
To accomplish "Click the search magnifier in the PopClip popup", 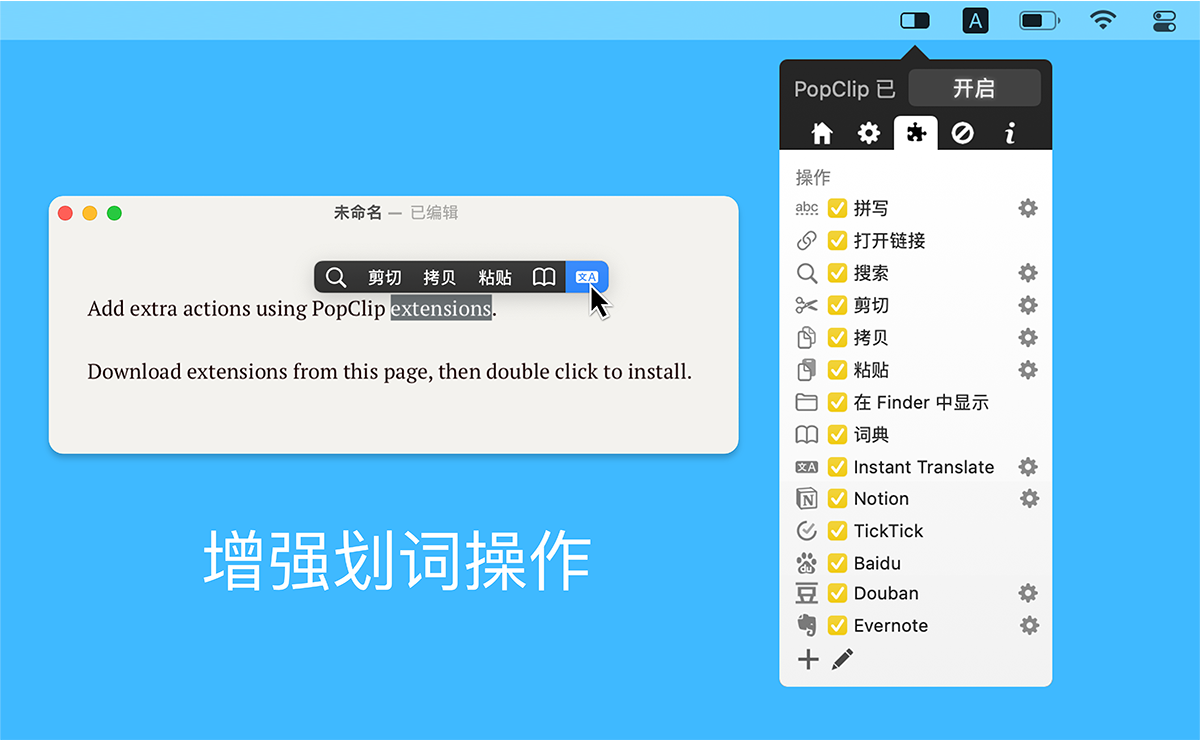I will [x=334, y=277].
